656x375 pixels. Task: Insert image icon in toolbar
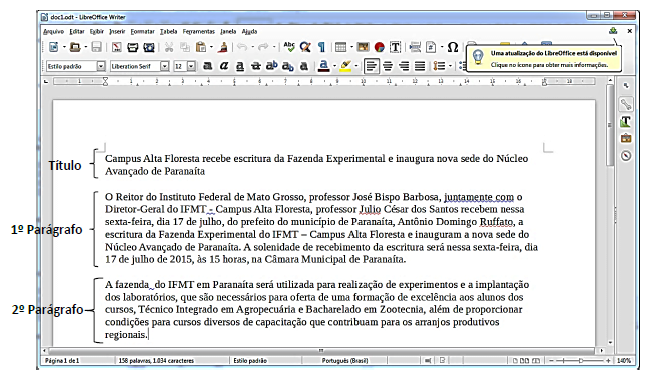pos(363,47)
